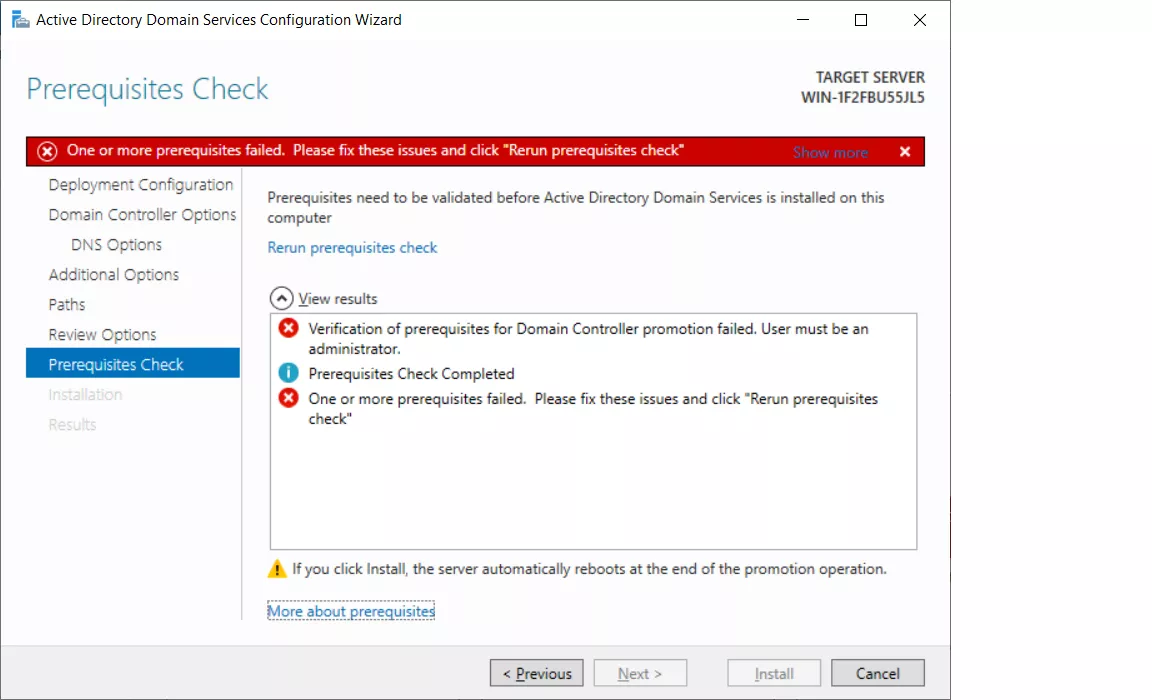Click error icon beside One or more prerequisites failed result
The image size is (1152, 700).
pos(289,397)
